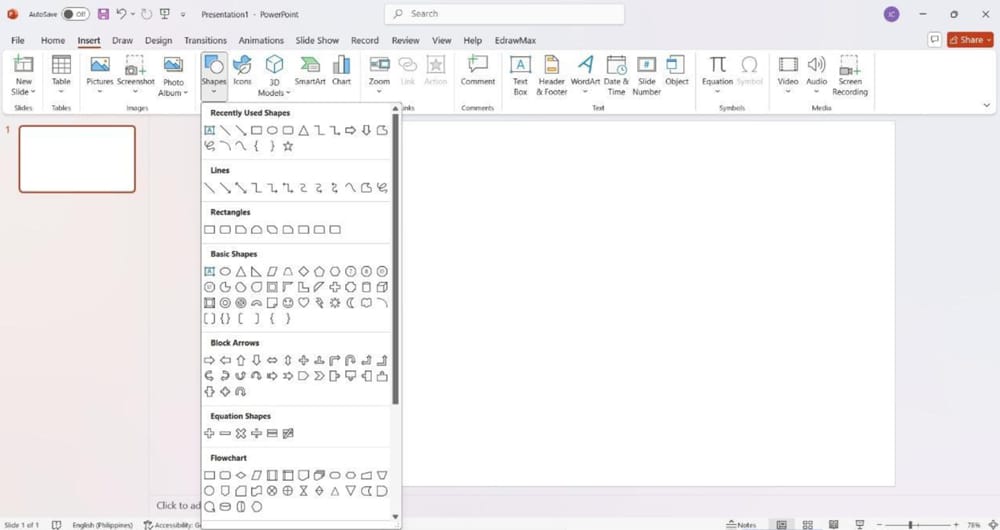The width and height of the screenshot is (1000, 530).
Task: Insert Header & Footer
Action: (x=552, y=76)
